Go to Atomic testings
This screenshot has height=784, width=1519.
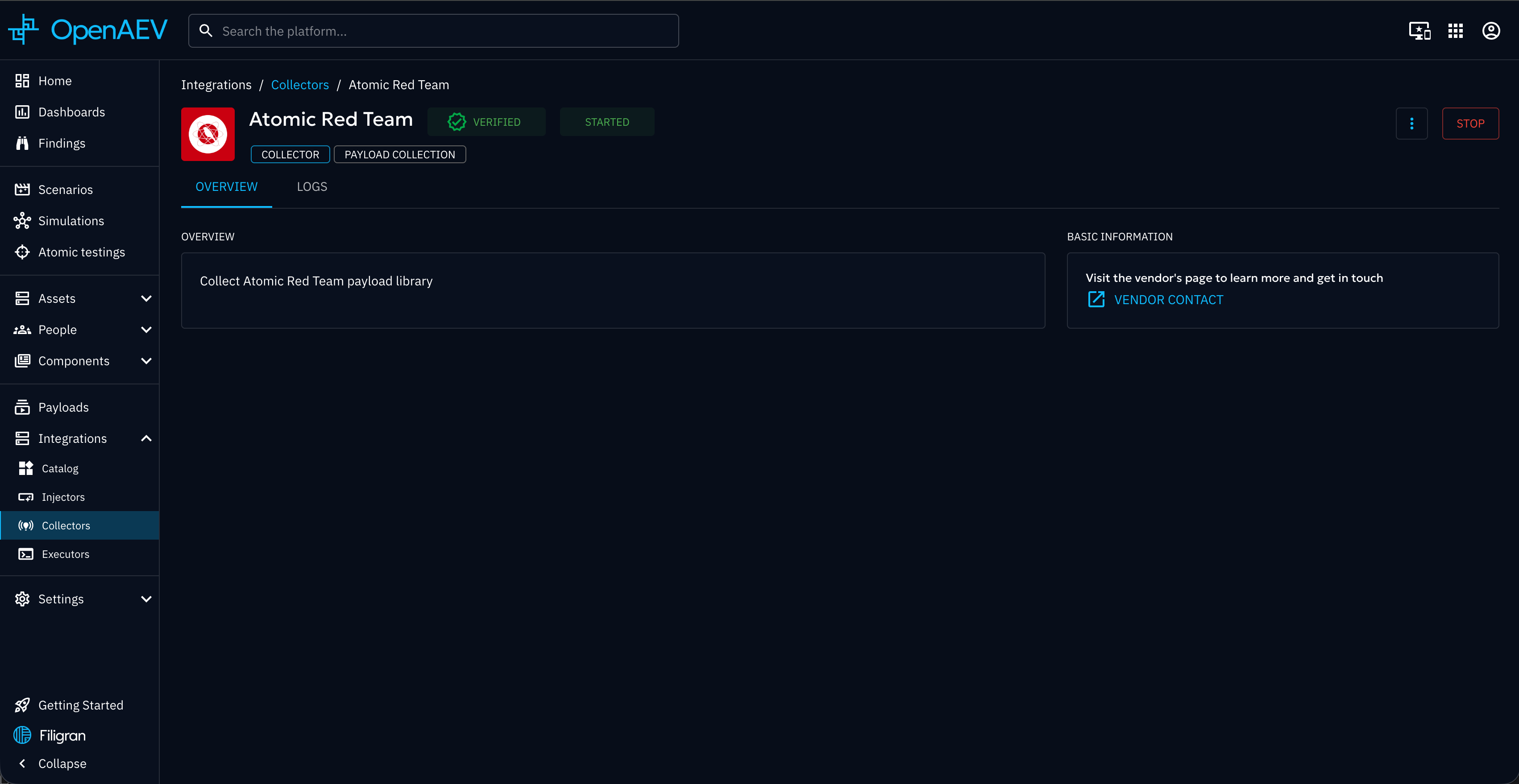point(81,252)
